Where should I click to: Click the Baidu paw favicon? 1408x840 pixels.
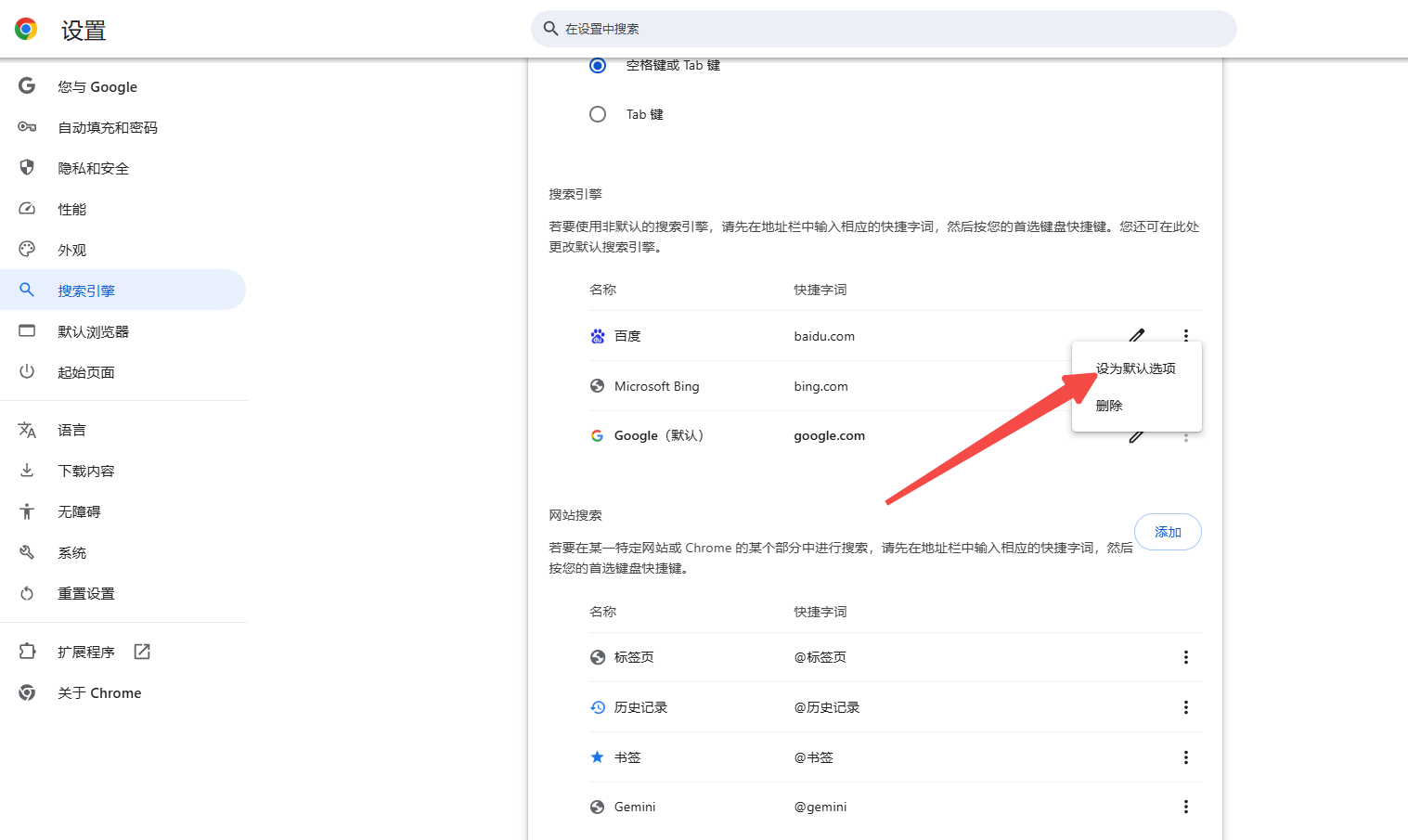598,336
